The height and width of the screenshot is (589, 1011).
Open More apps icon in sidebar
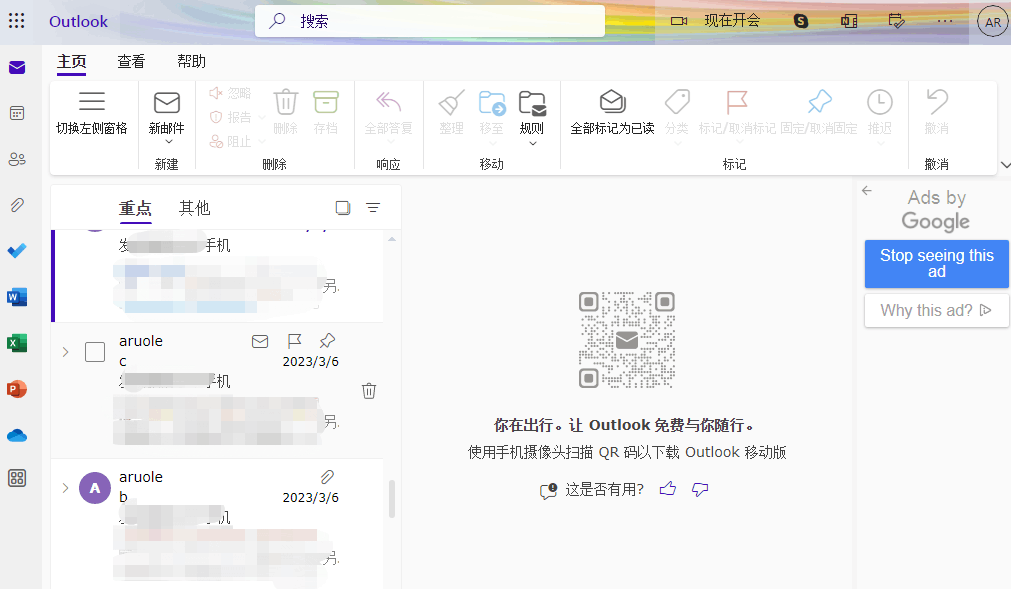pyautogui.click(x=17, y=478)
